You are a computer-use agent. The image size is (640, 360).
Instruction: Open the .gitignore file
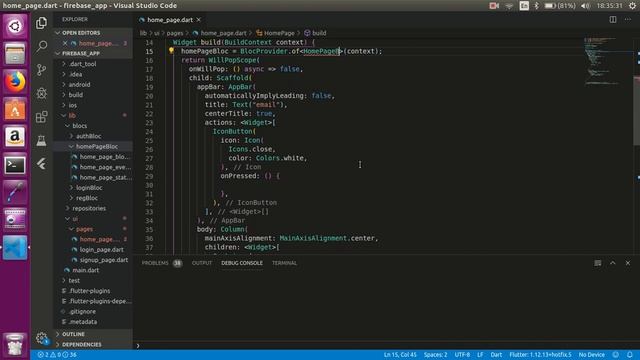click(82, 311)
